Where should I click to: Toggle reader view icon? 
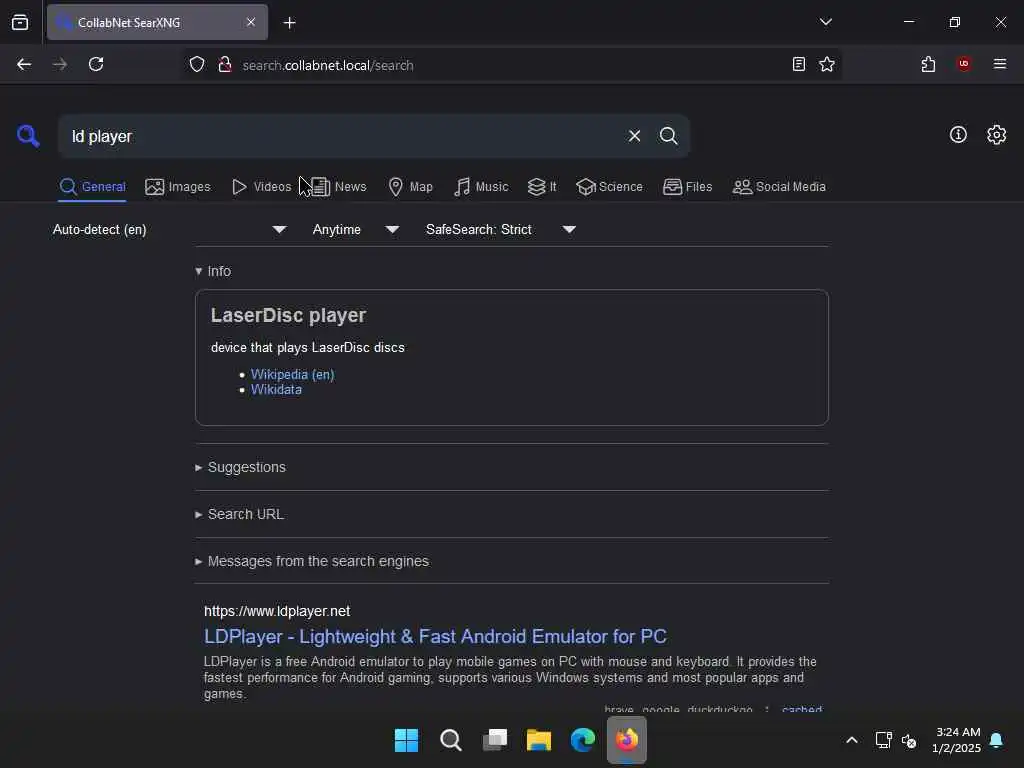799,64
